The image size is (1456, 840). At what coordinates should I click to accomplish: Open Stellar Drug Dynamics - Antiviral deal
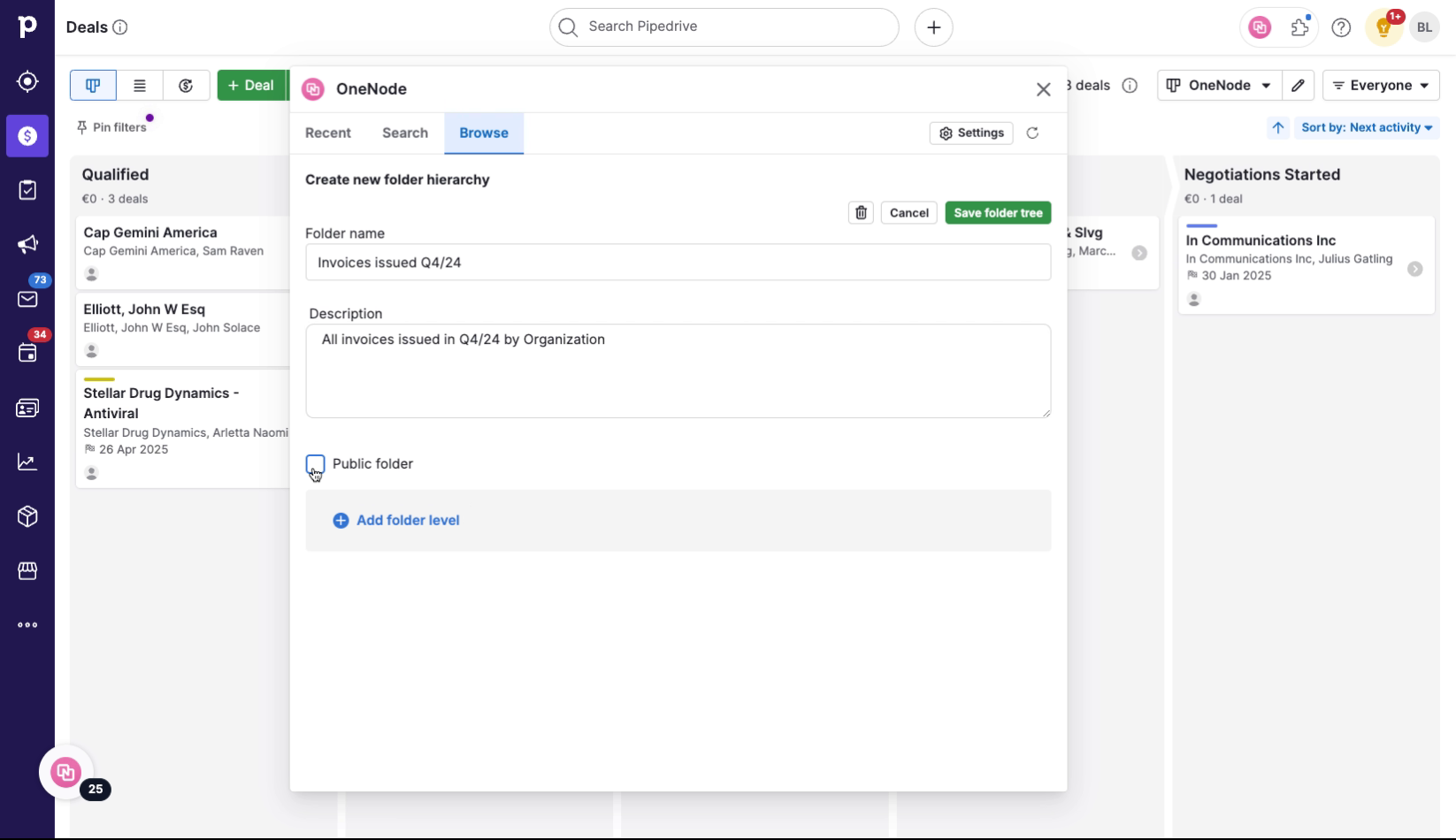coord(183,429)
